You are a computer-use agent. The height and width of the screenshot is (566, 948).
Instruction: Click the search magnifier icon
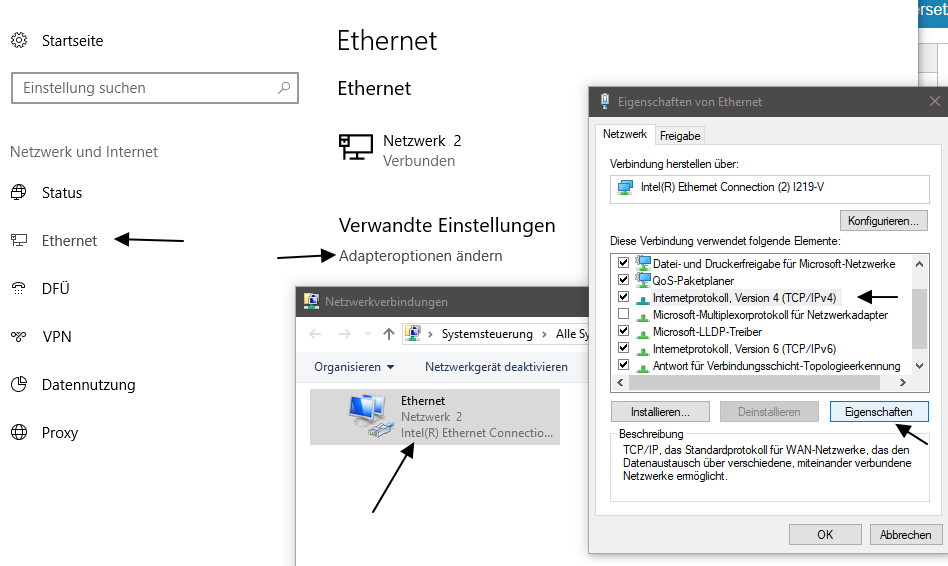tap(284, 88)
